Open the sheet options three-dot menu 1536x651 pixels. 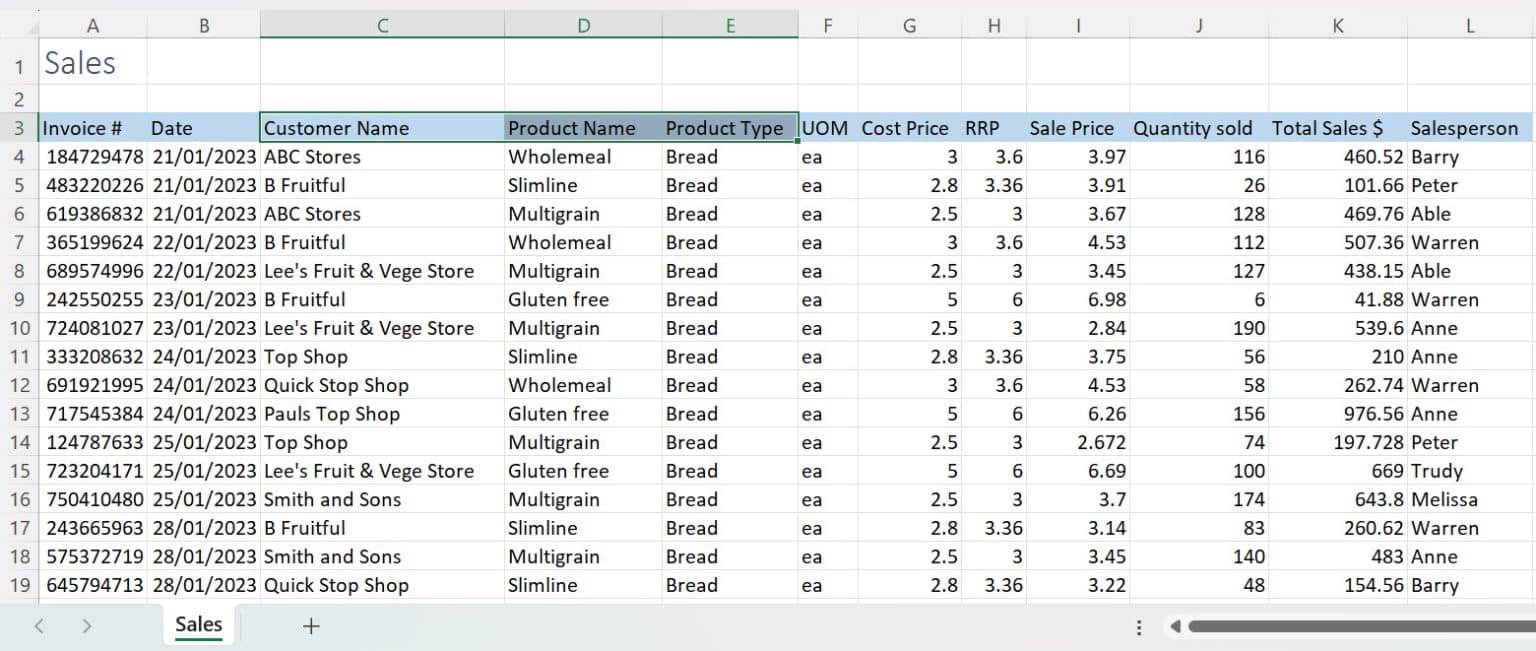click(1139, 625)
